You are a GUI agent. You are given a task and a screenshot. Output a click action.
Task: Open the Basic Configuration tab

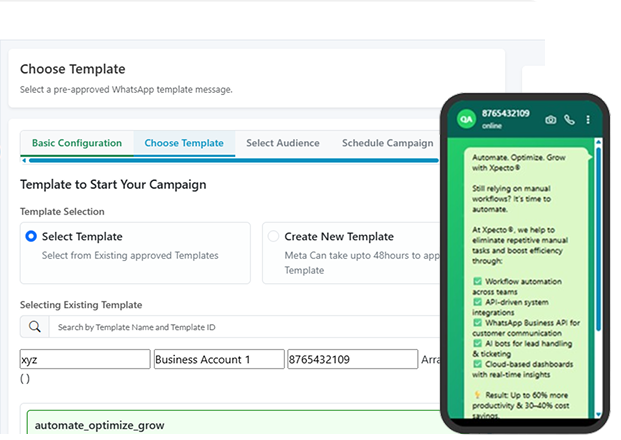[x=77, y=143]
